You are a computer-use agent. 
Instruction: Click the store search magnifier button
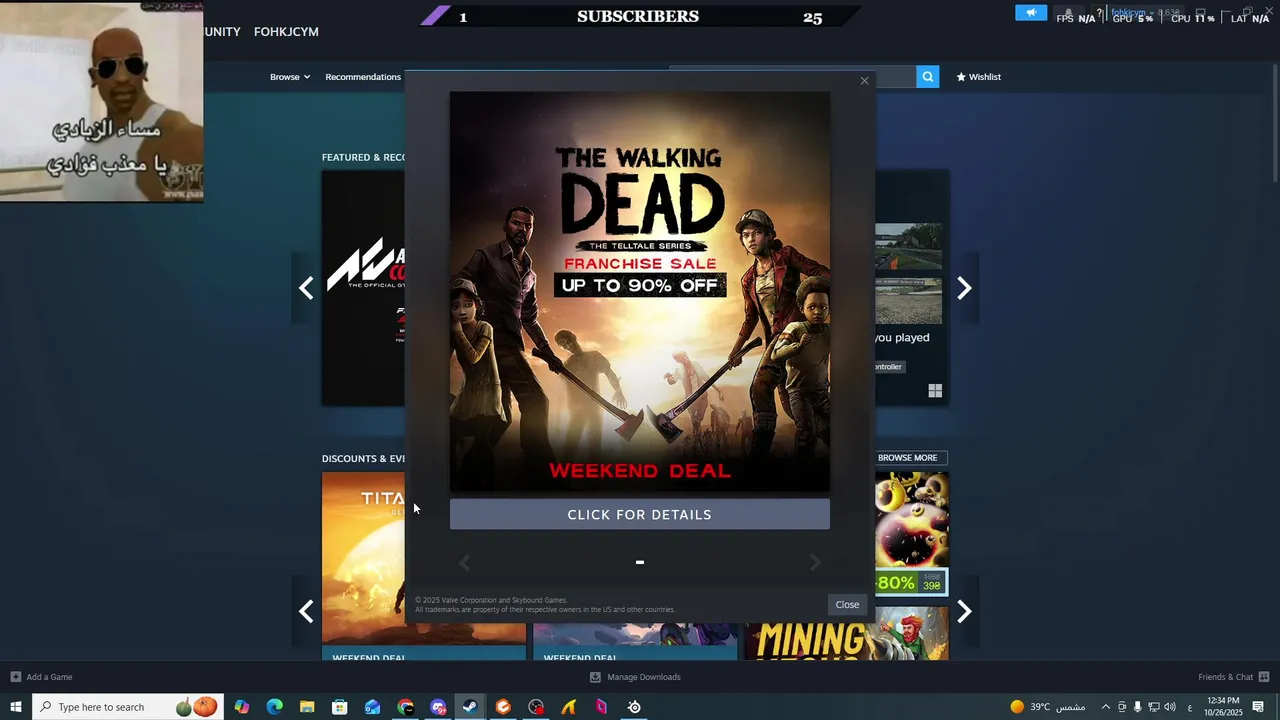tap(928, 76)
